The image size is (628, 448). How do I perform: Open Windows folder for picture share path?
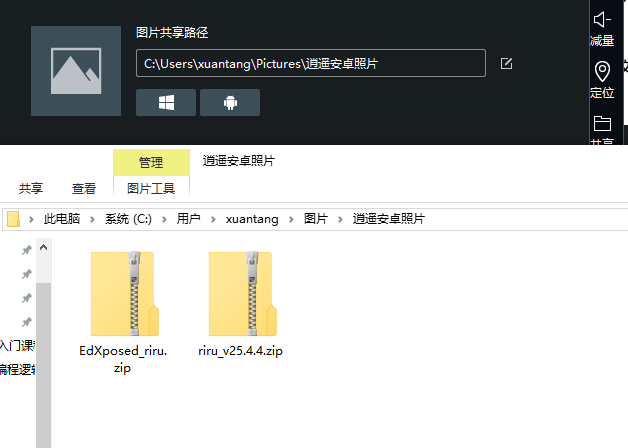(166, 102)
